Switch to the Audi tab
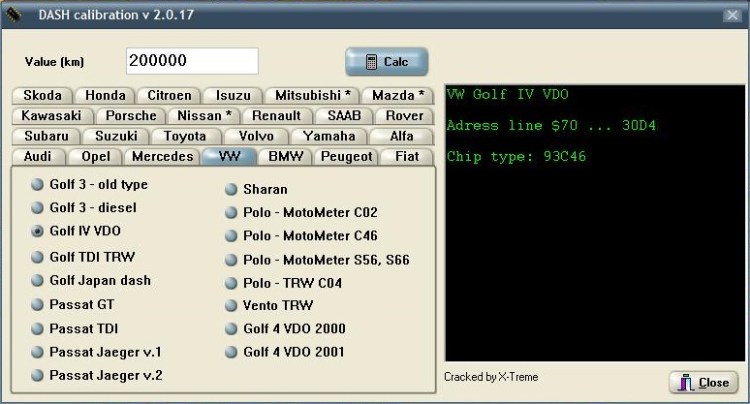Image resolution: width=750 pixels, height=404 pixels. (x=37, y=156)
